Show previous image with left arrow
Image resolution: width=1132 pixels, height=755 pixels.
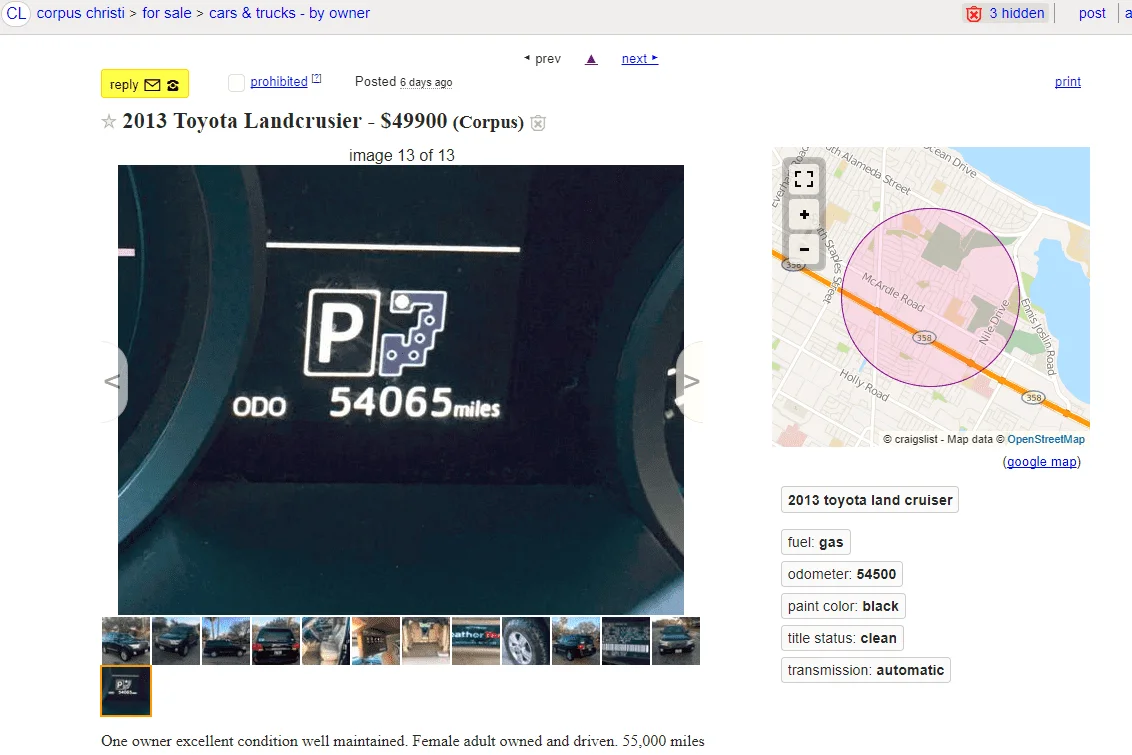[113, 381]
